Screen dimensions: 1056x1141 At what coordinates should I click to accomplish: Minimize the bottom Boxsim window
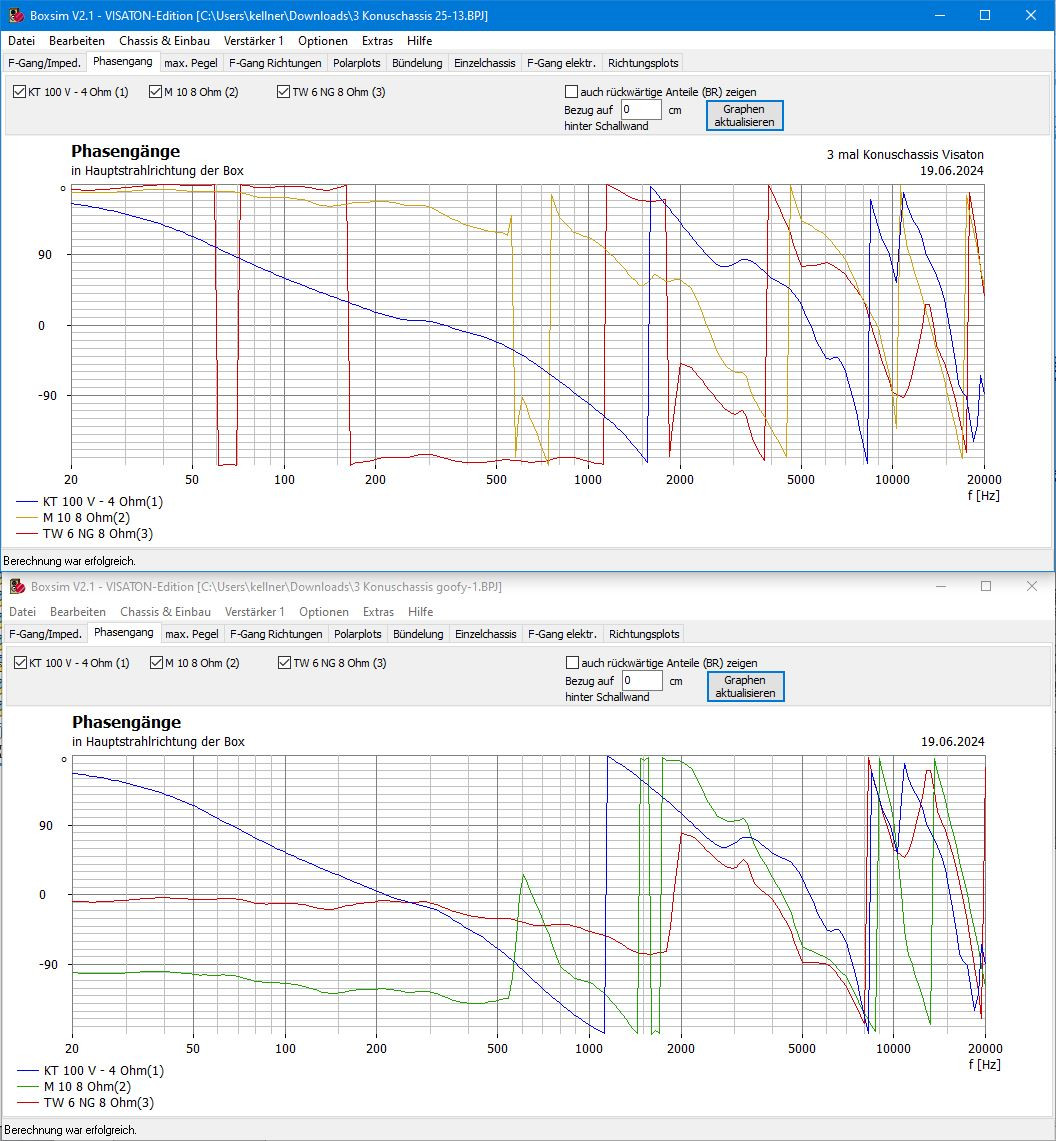pyautogui.click(x=940, y=587)
